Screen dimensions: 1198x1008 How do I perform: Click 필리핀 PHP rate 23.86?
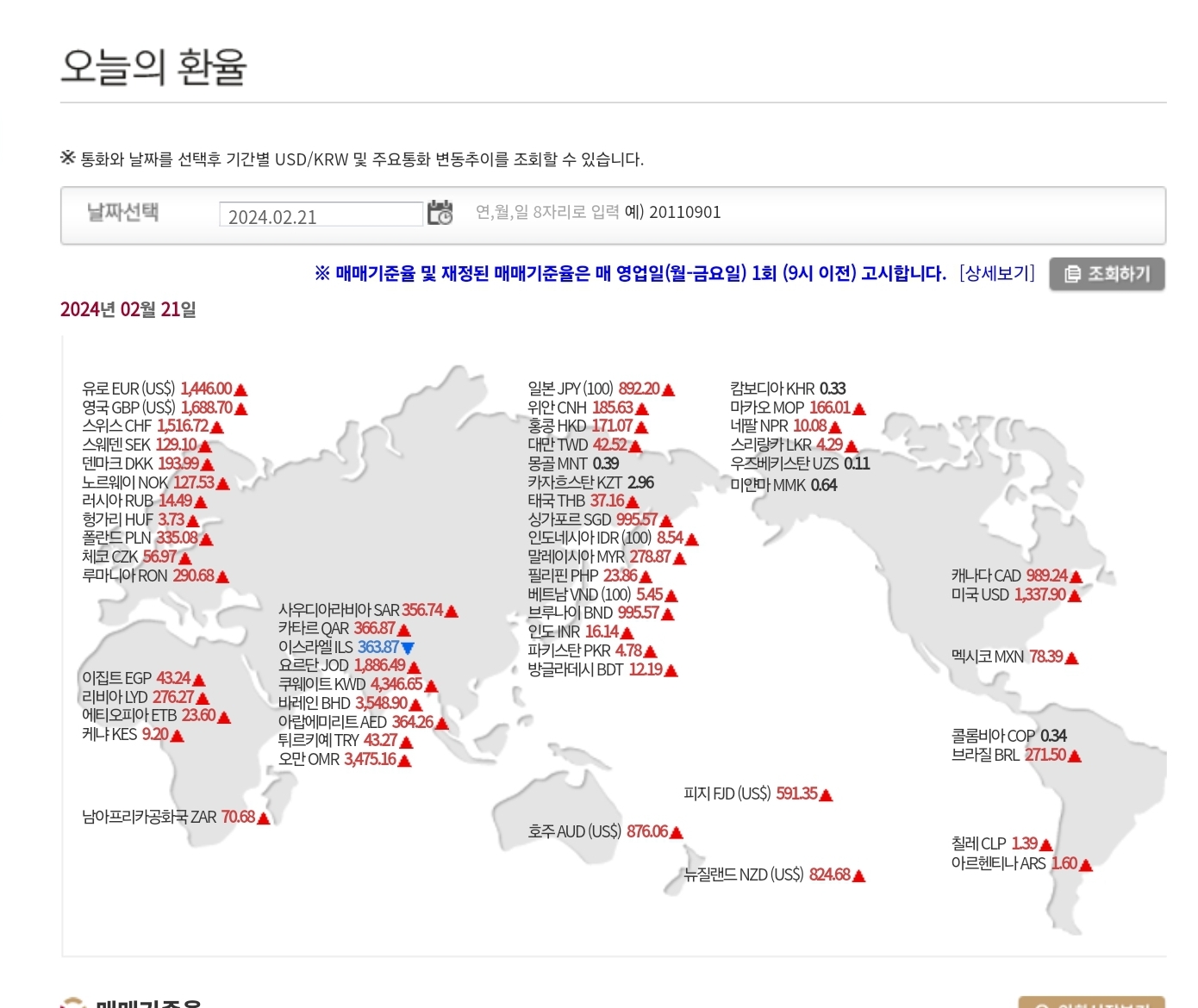coord(621,576)
